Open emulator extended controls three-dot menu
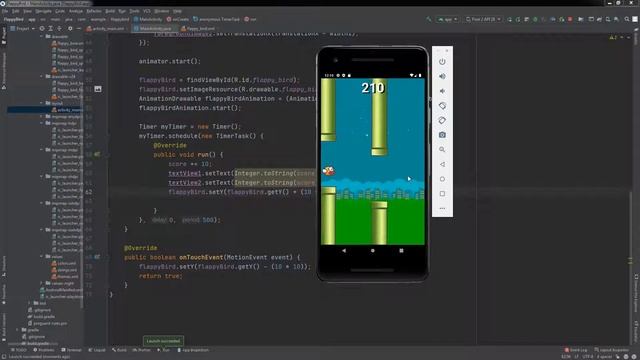Screen dimensions: 640x360 tap(442, 209)
